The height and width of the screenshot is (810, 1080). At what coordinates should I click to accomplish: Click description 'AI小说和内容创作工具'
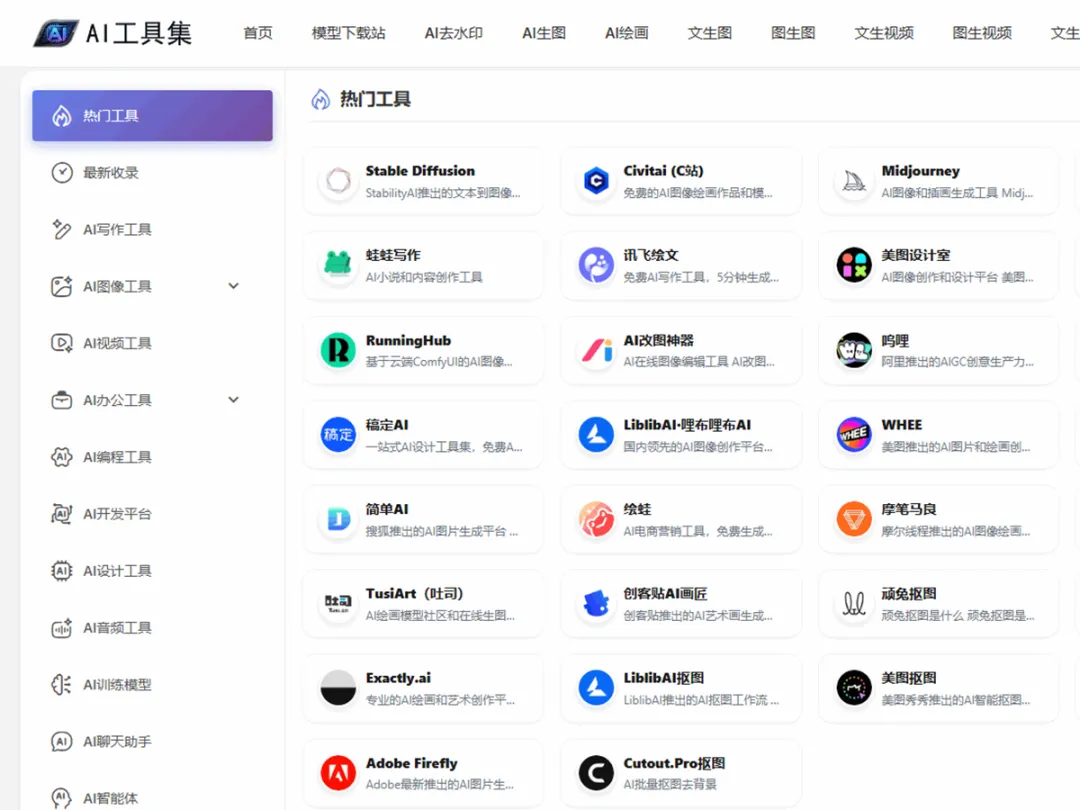424,277
